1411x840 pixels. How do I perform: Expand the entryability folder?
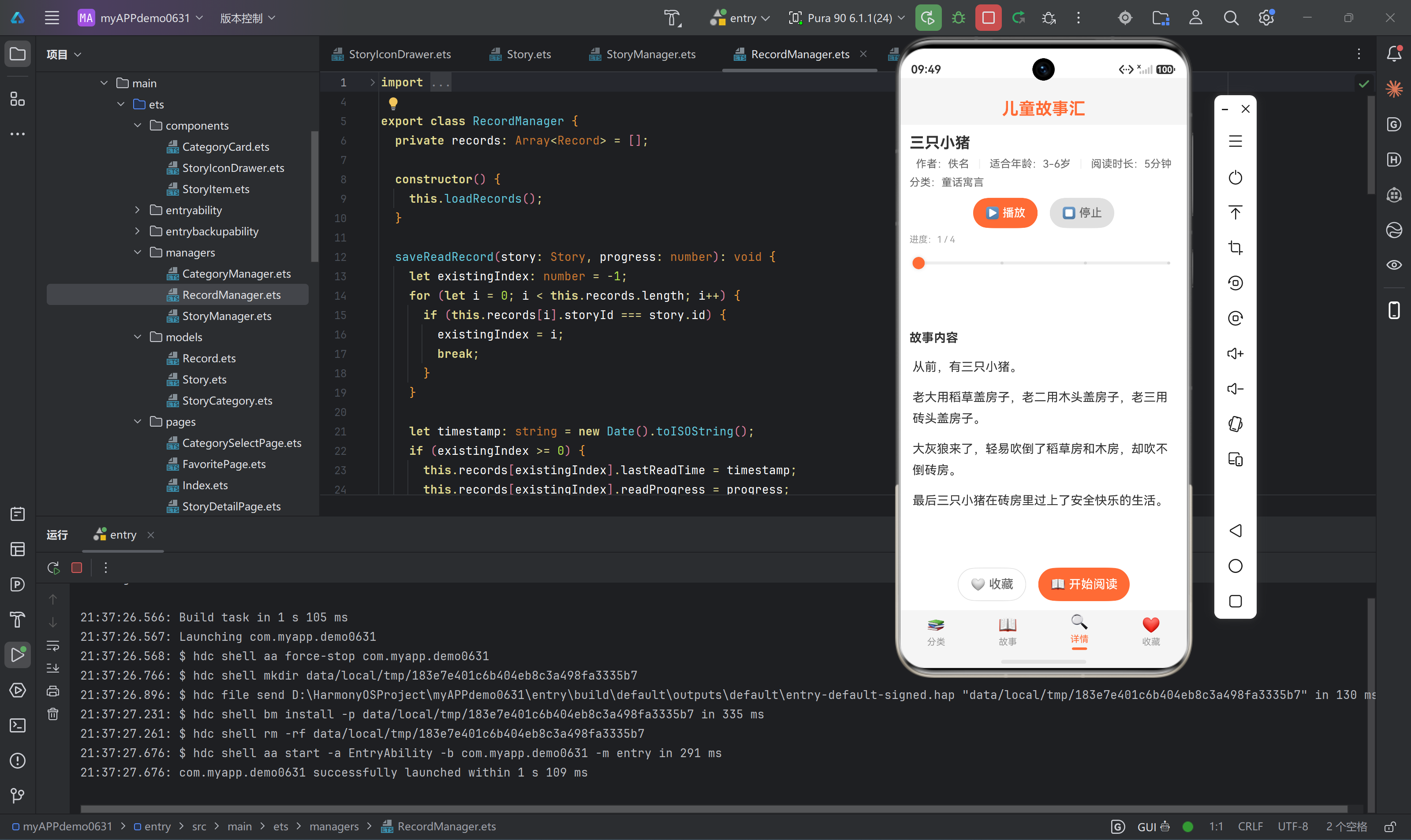pyautogui.click(x=138, y=210)
